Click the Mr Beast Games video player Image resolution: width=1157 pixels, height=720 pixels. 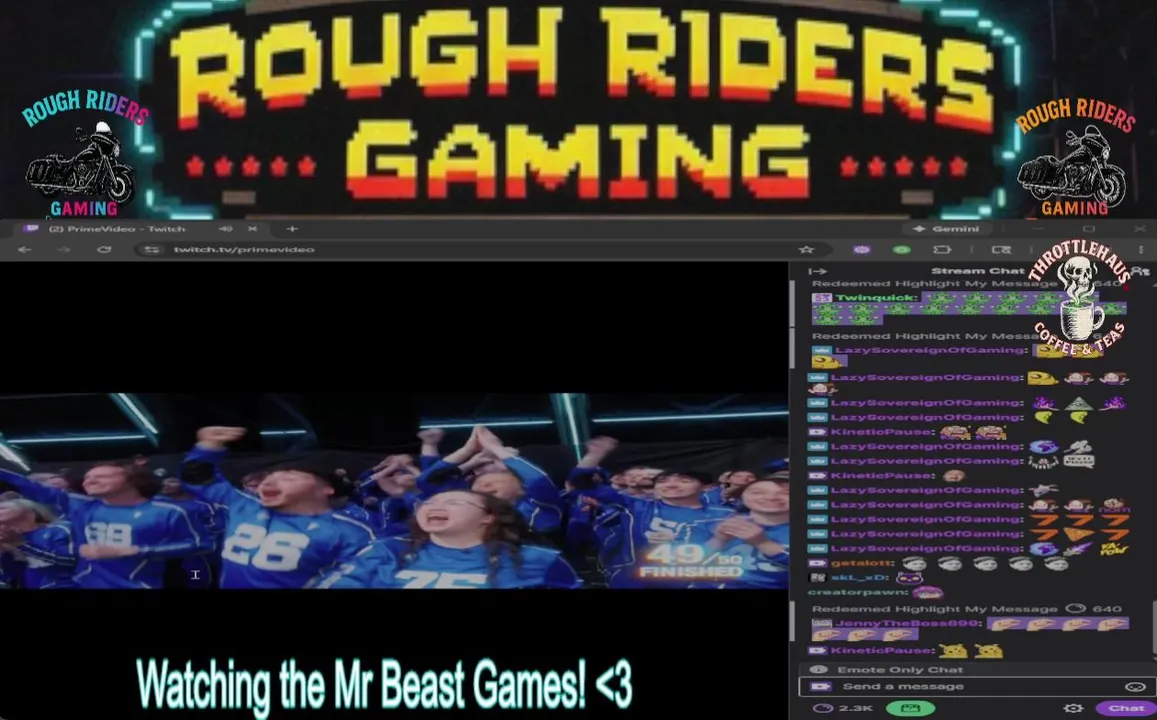pos(394,491)
